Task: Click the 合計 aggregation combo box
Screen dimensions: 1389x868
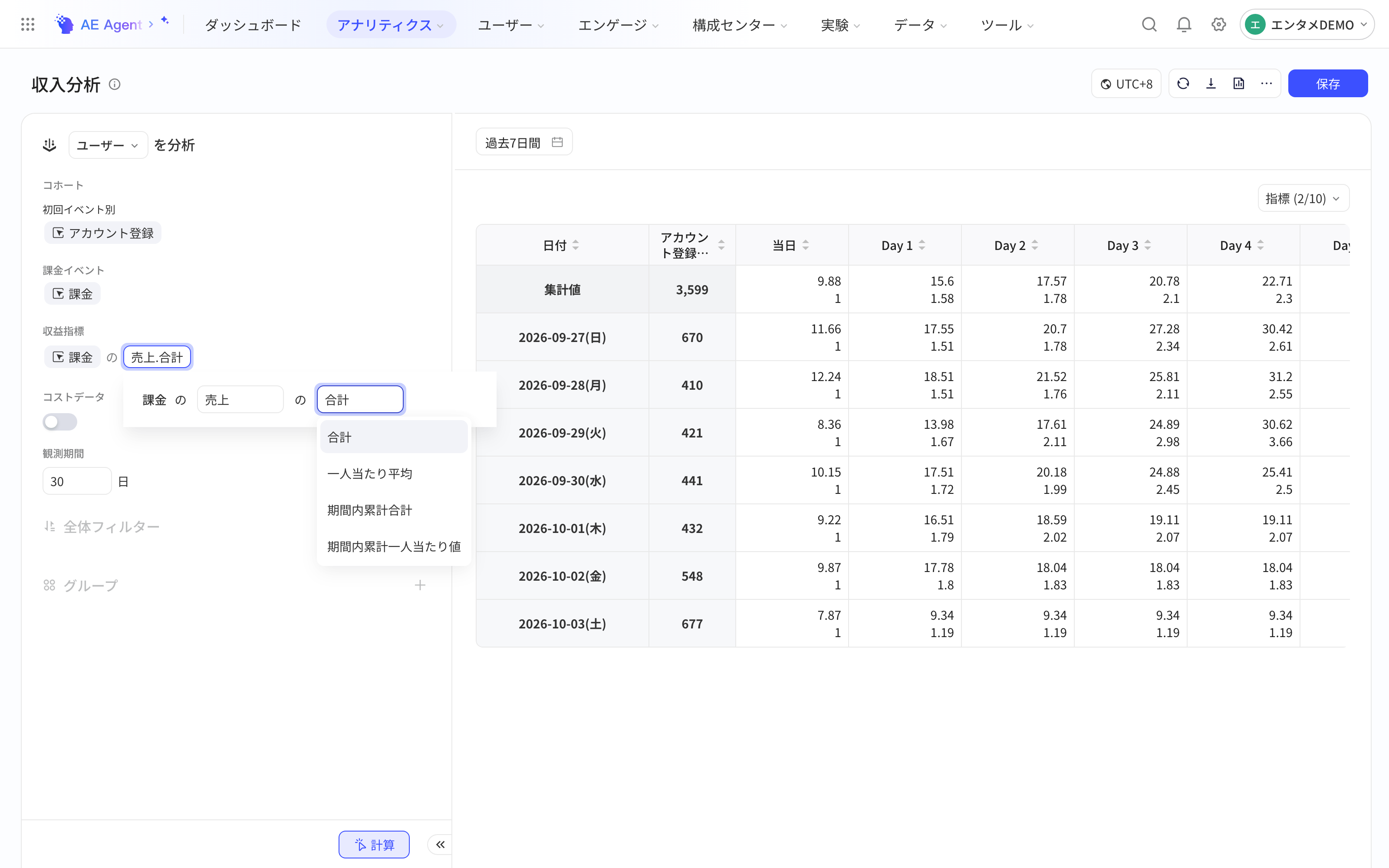Action: (360, 400)
